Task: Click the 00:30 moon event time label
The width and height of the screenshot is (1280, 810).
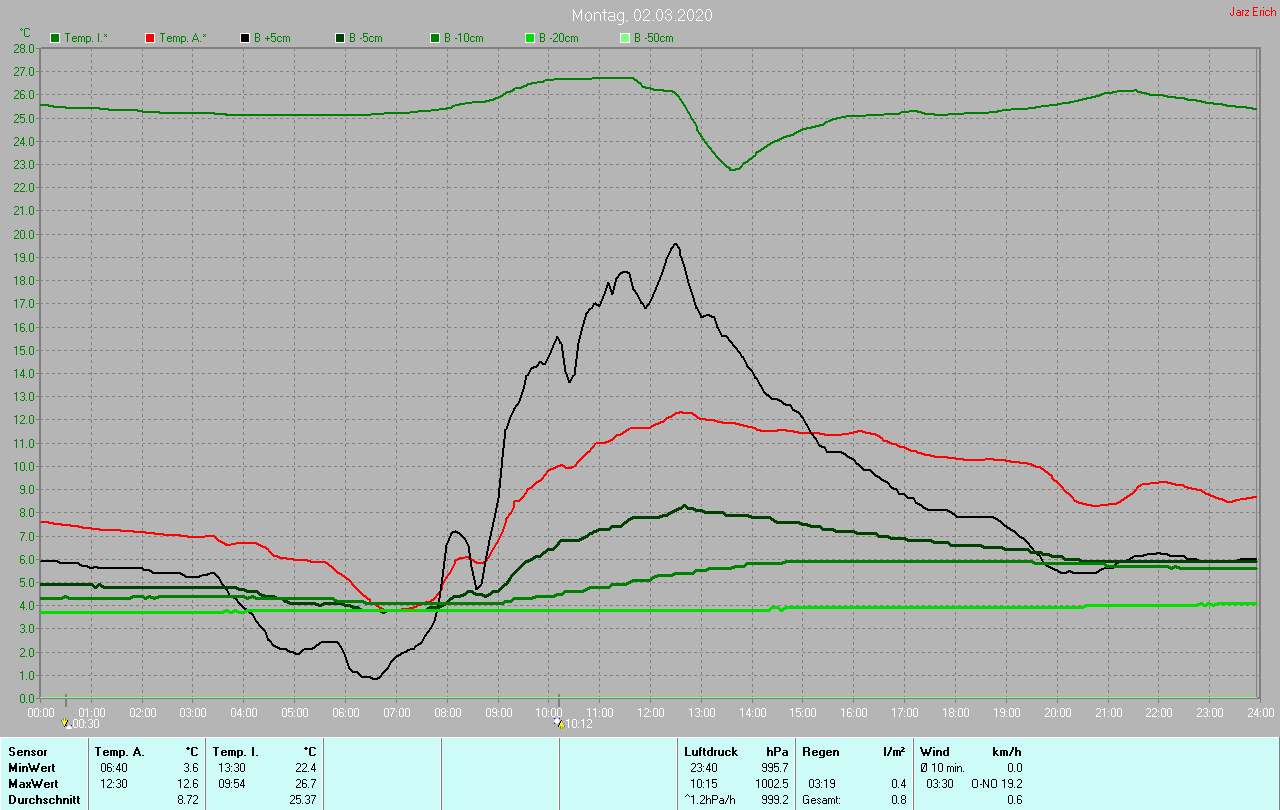Action: tap(86, 723)
